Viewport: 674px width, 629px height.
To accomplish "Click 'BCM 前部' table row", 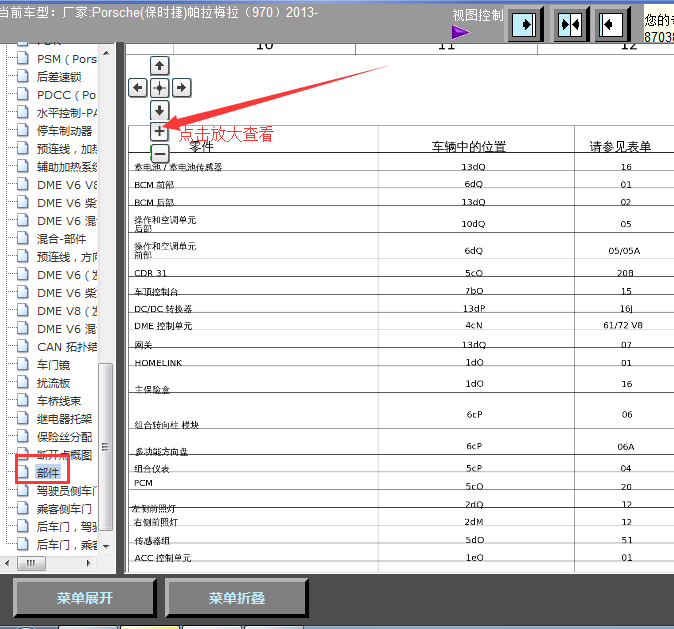I will [154, 185].
